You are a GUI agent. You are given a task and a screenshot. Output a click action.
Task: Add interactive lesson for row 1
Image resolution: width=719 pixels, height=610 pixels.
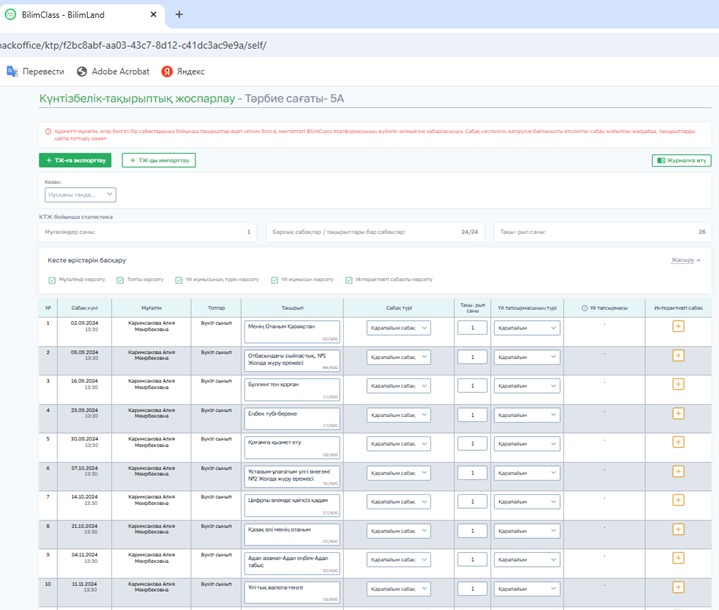pyautogui.click(x=678, y=327)
